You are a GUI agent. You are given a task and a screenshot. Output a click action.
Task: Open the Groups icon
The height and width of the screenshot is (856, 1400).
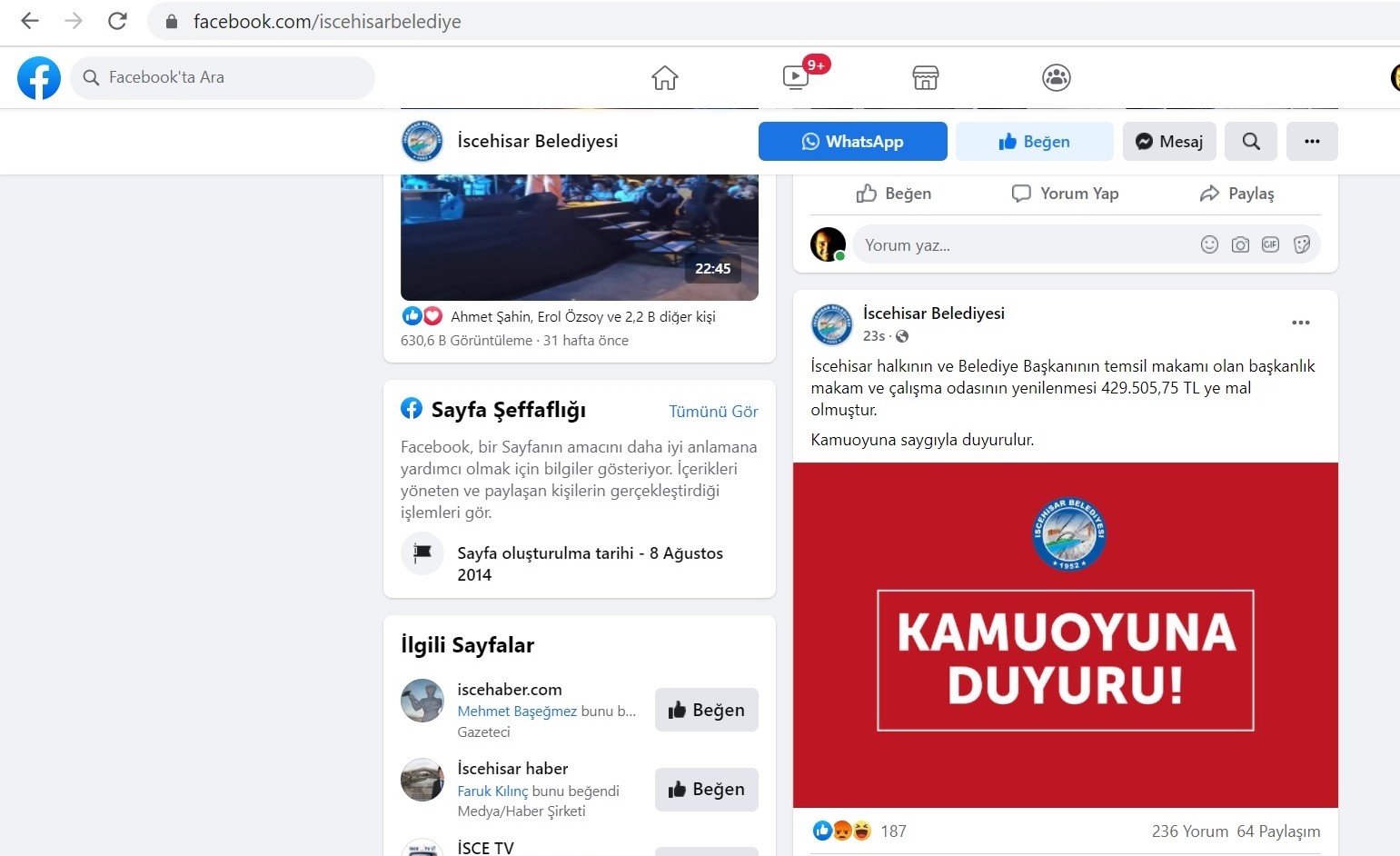(1056, 78)
